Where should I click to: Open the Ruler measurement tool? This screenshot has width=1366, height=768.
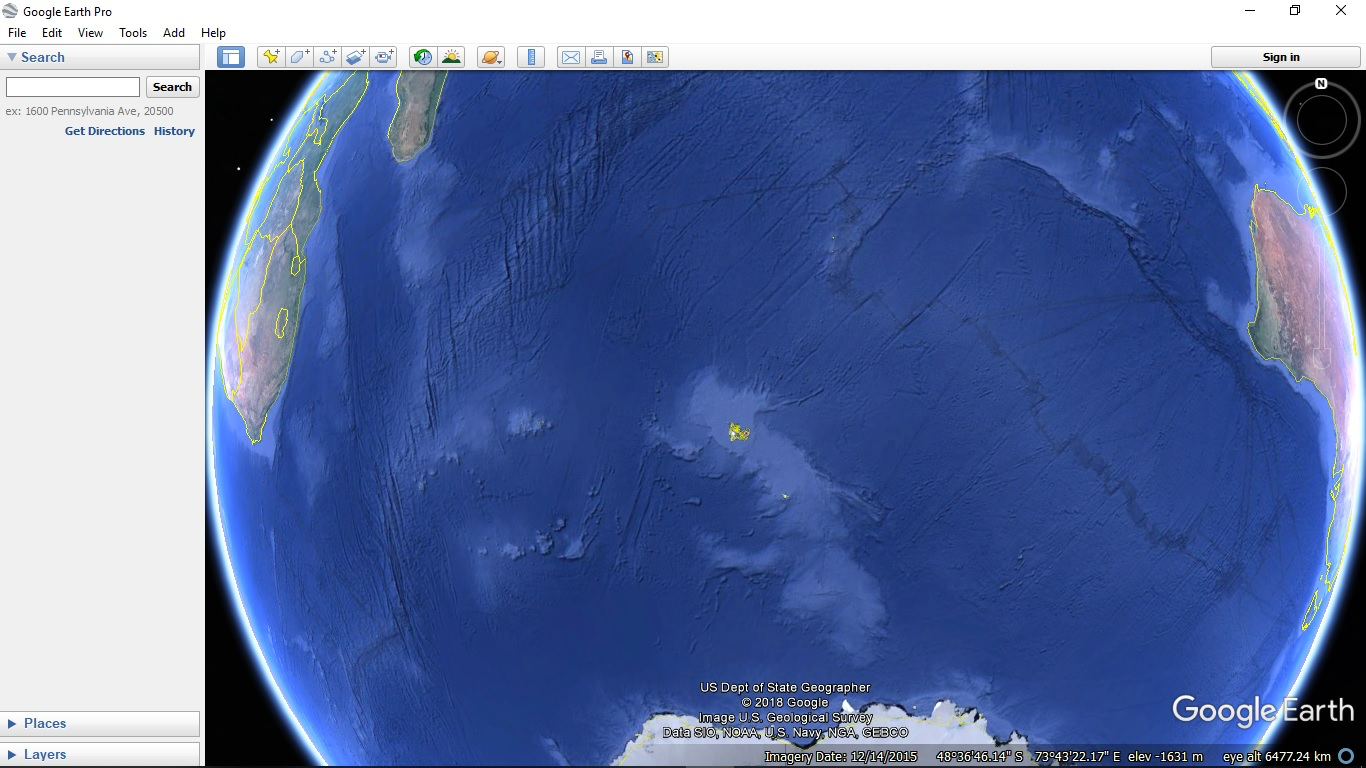[x=530, y=57]
